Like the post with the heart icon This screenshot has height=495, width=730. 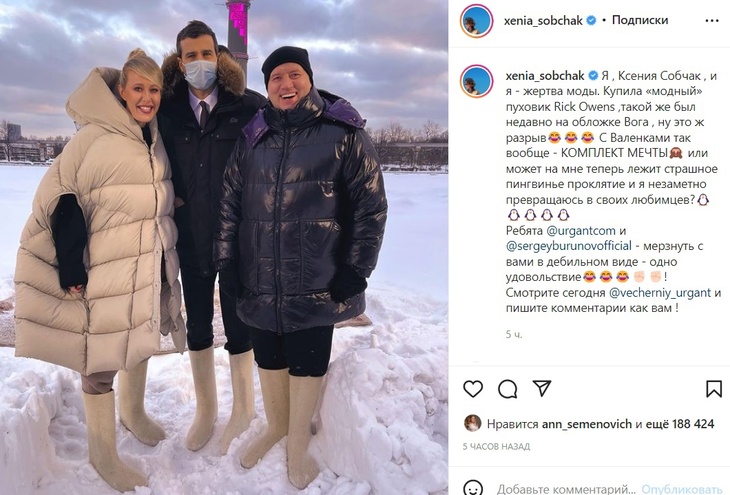point(473,388)
